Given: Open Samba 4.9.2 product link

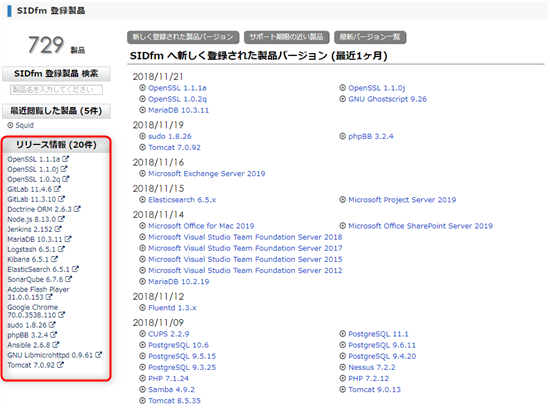Looking at the screenshot, I should pos(172,390).
